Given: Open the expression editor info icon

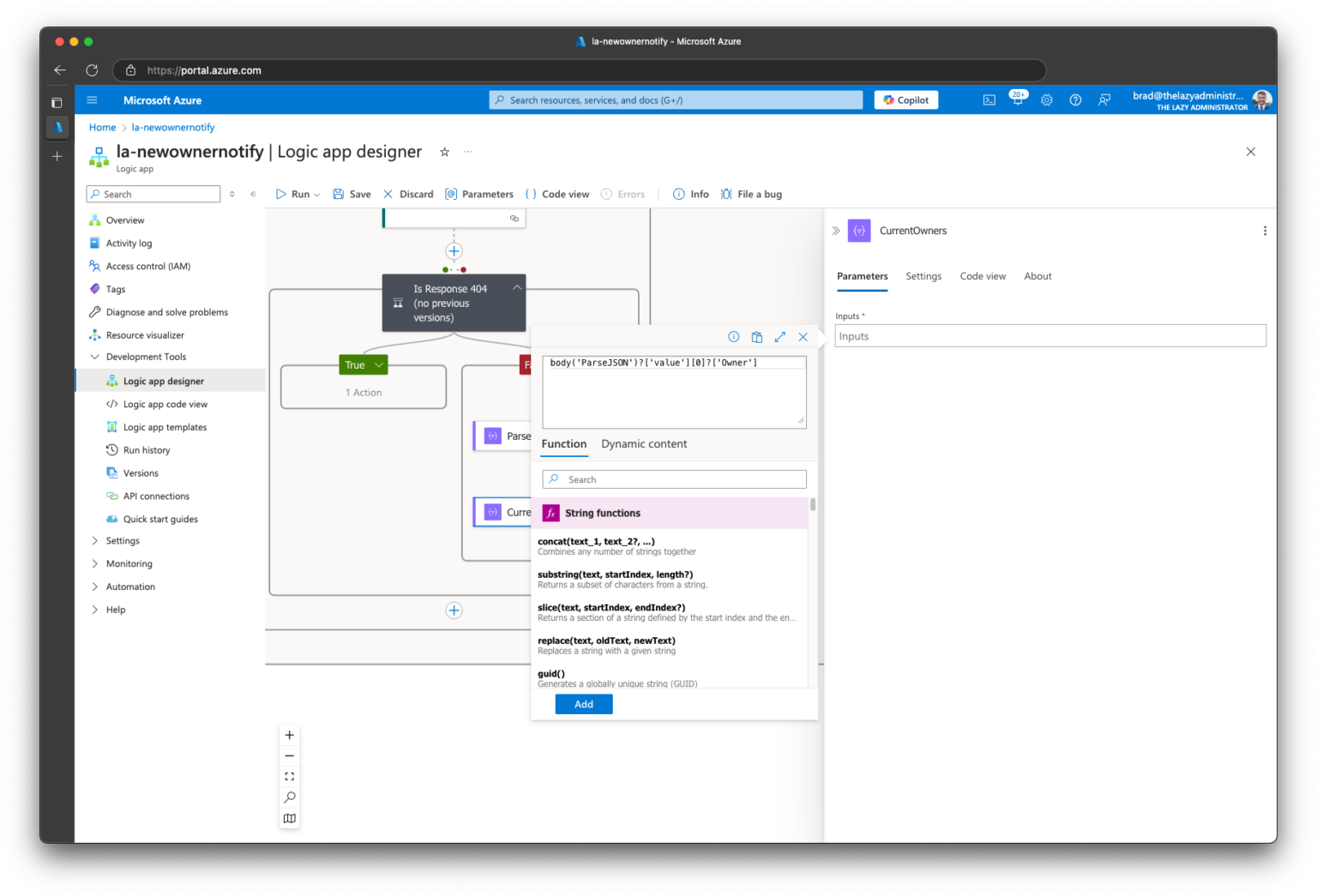Looking at the screenshot, I should (734, 337).
